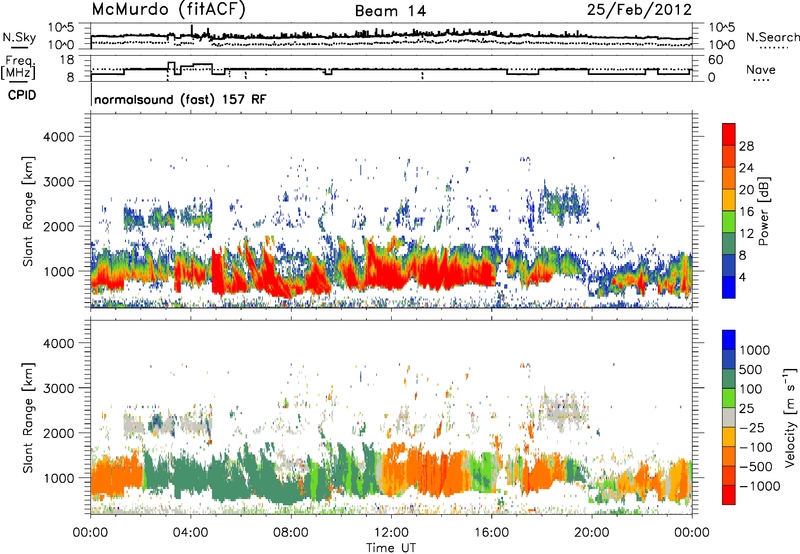This screenshot has height=554, width=800.
Task: Pick the yellow Power segment between 16 and 20
Action: click(729, 200)
